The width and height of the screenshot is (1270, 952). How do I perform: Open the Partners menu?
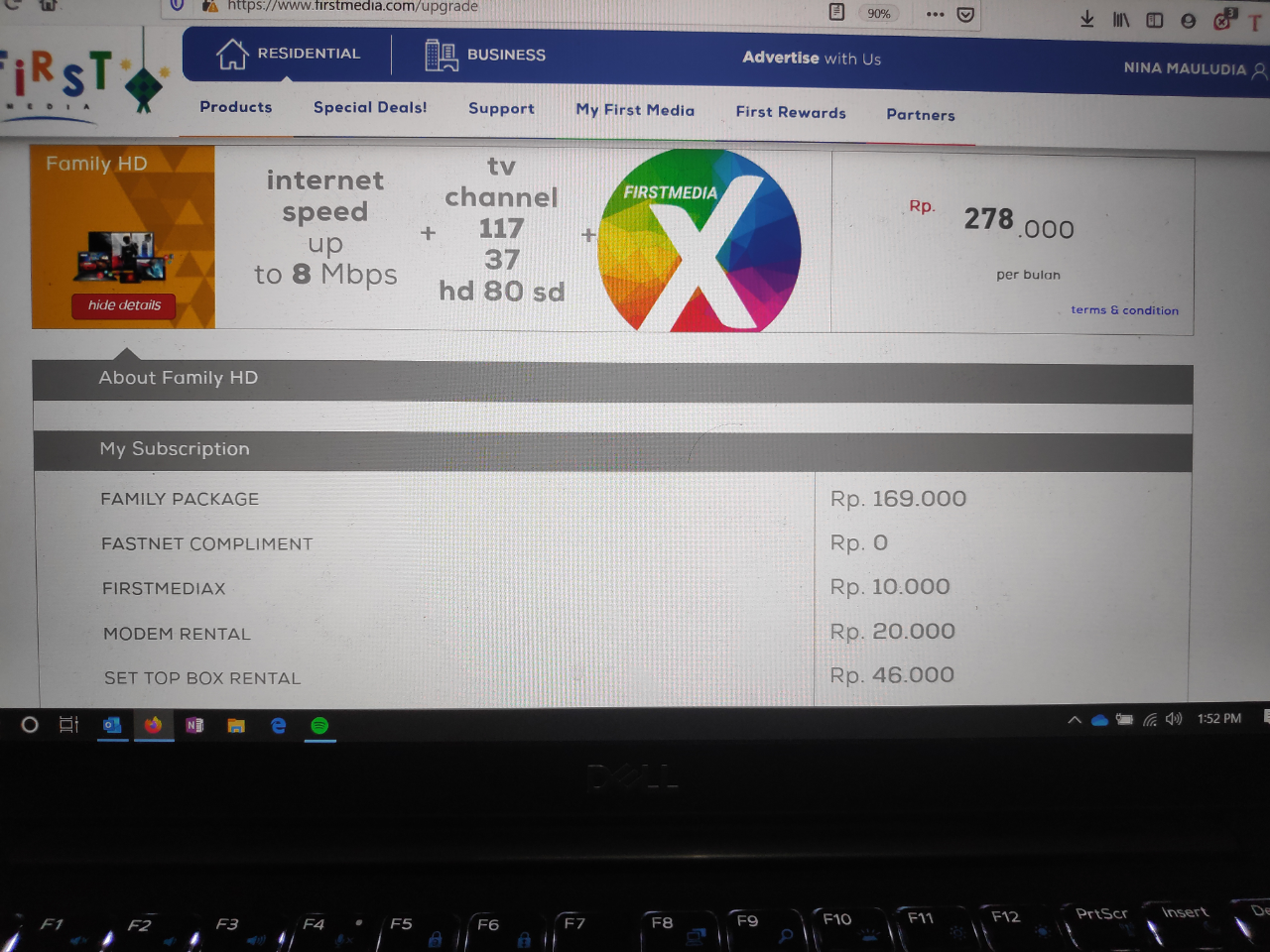921,114
